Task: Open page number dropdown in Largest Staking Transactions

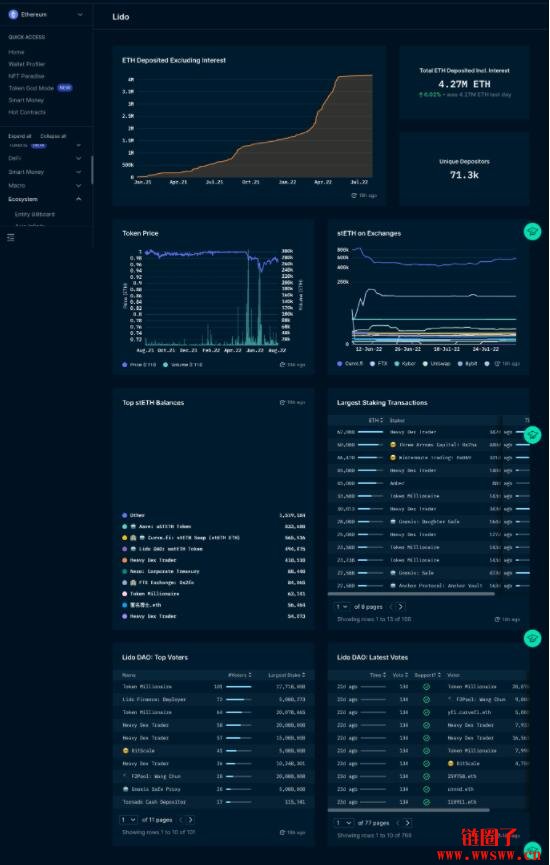Action: coord(343,606)
